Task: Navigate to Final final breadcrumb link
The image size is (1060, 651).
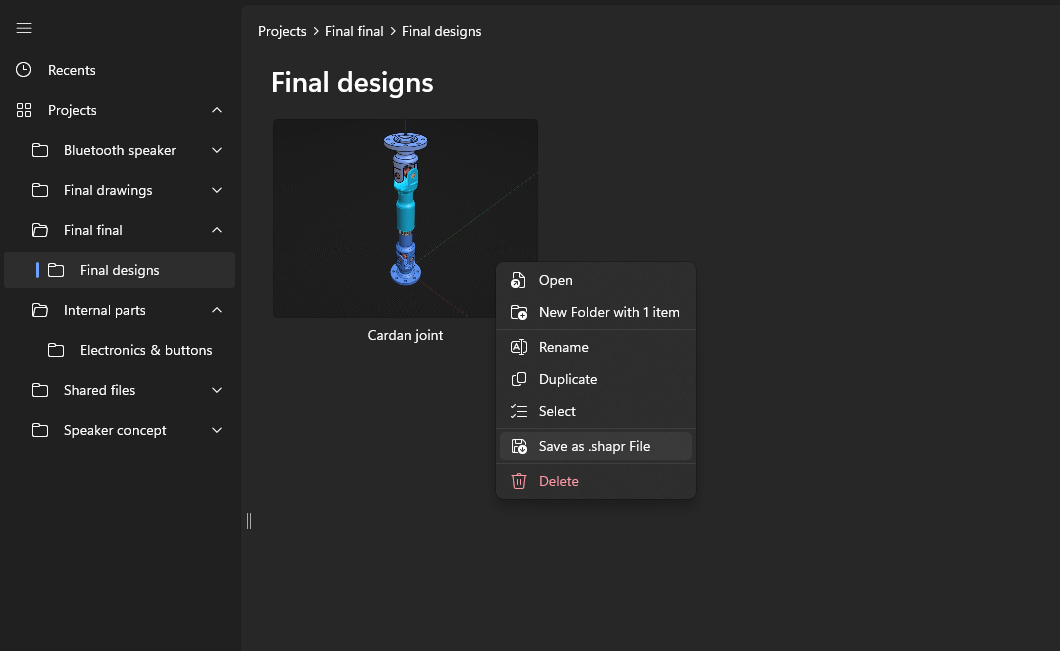Action: pos(354,31)
